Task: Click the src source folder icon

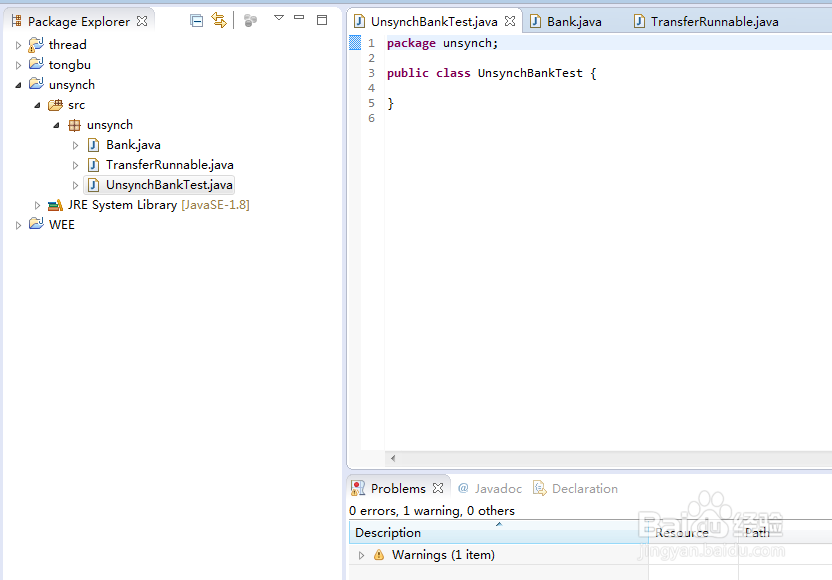Action: pos(55,105)
